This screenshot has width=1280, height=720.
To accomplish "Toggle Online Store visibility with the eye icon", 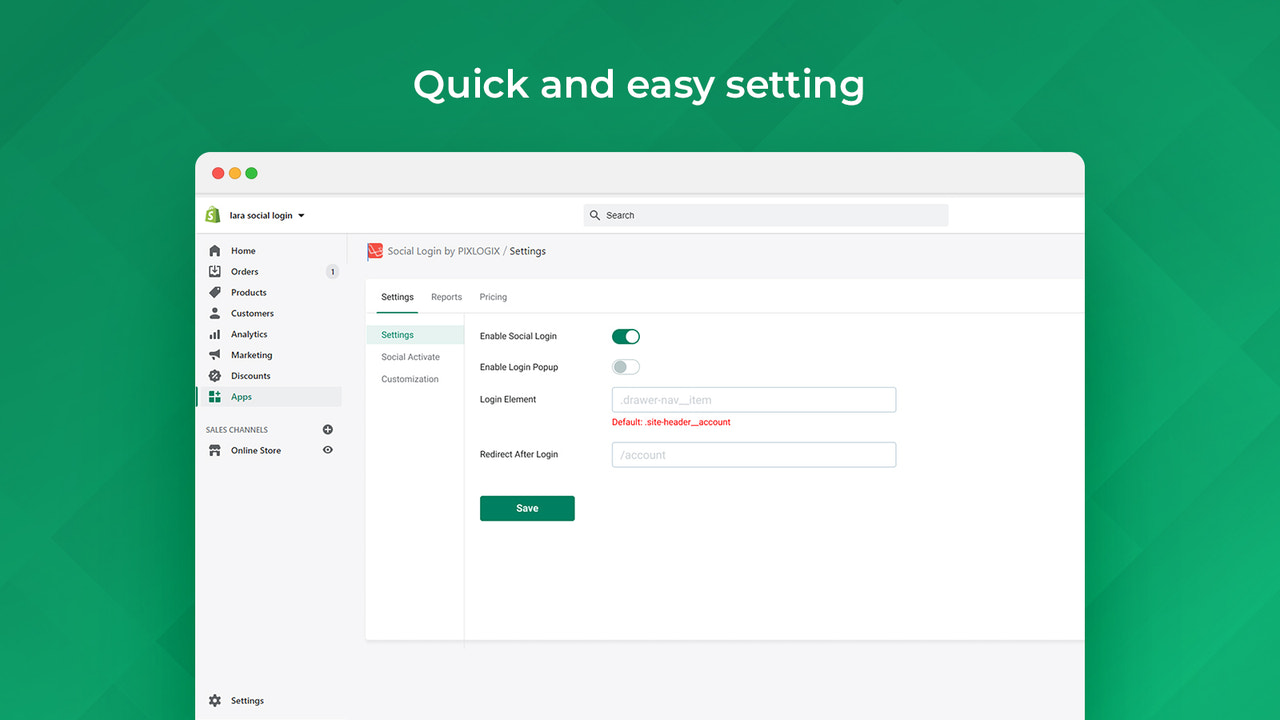I will 327,450.
